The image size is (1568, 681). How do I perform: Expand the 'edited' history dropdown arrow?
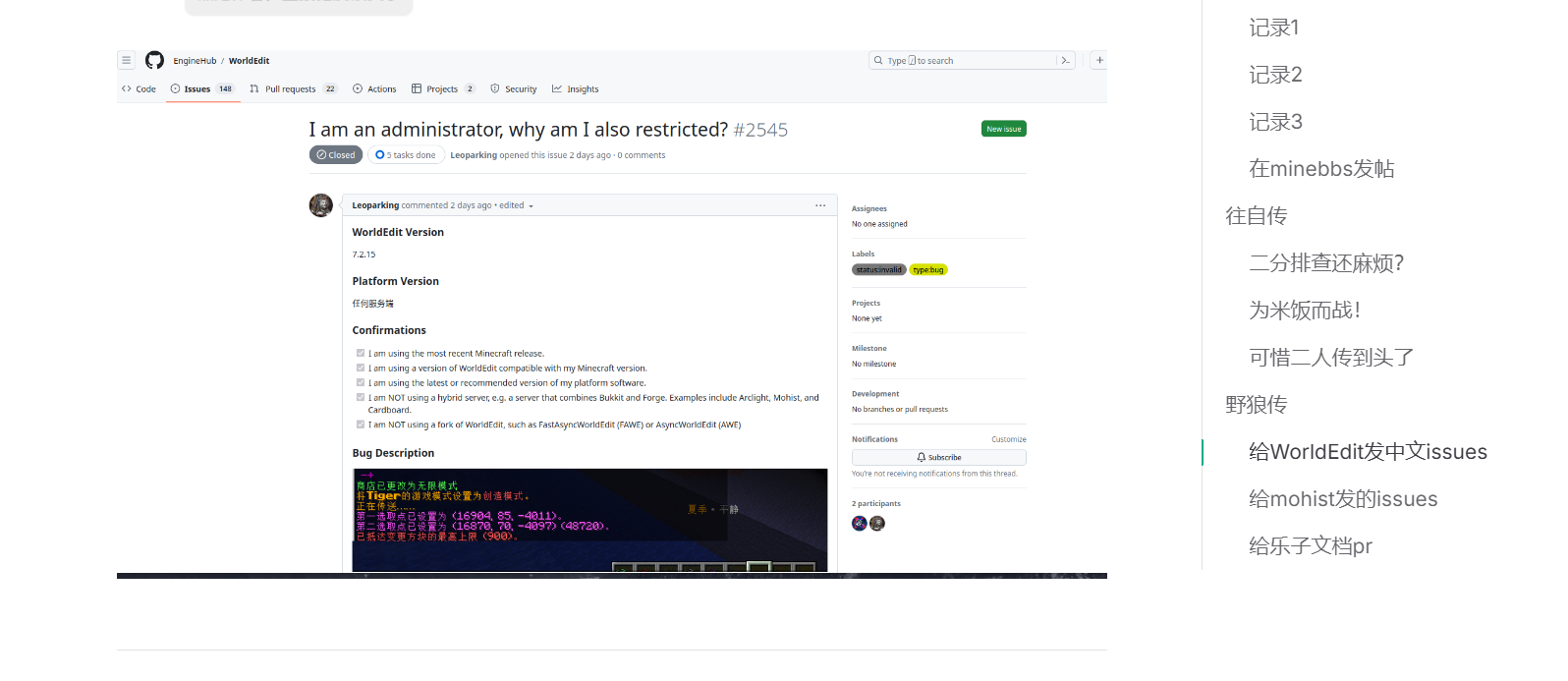click(531, 206)
